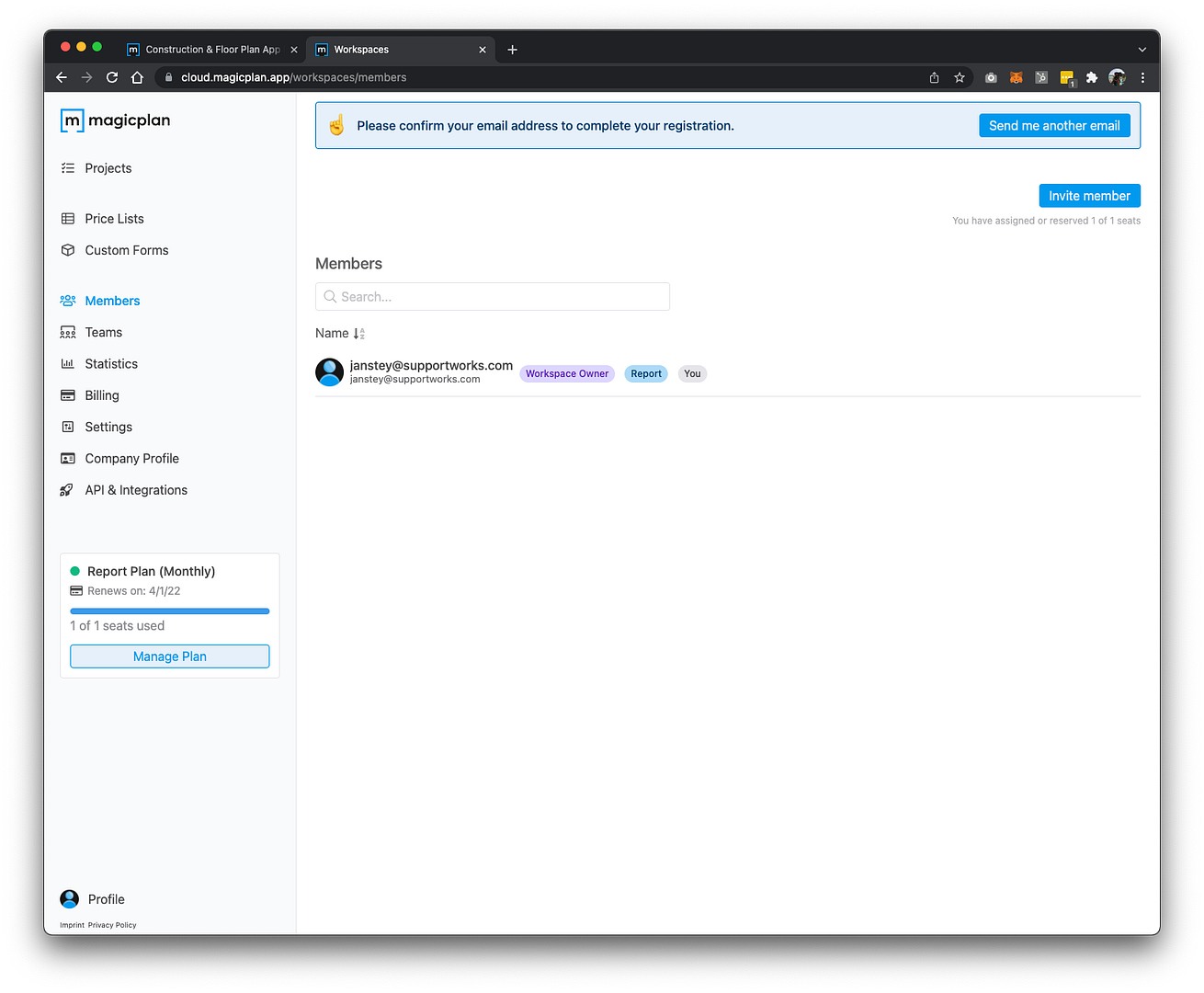Close the Construction & Floor Plan tab
Screen dimensions: 1204x993
(x=294, y=50)
